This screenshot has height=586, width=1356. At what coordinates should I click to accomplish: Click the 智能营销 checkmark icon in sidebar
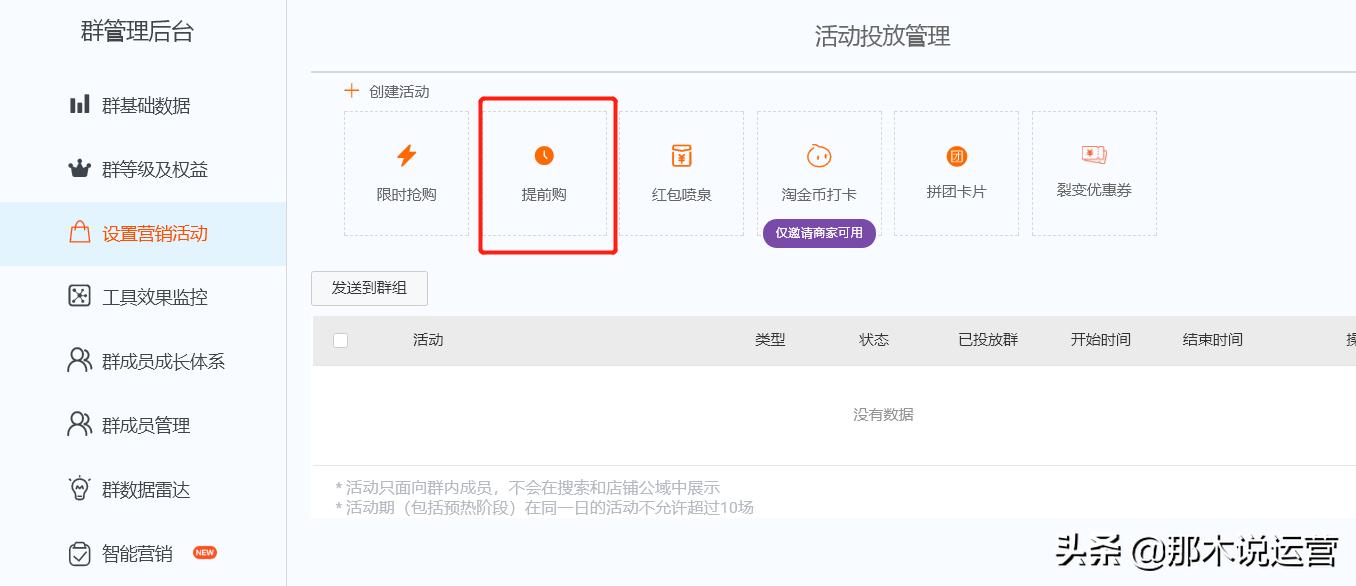[x=80, y=553]
